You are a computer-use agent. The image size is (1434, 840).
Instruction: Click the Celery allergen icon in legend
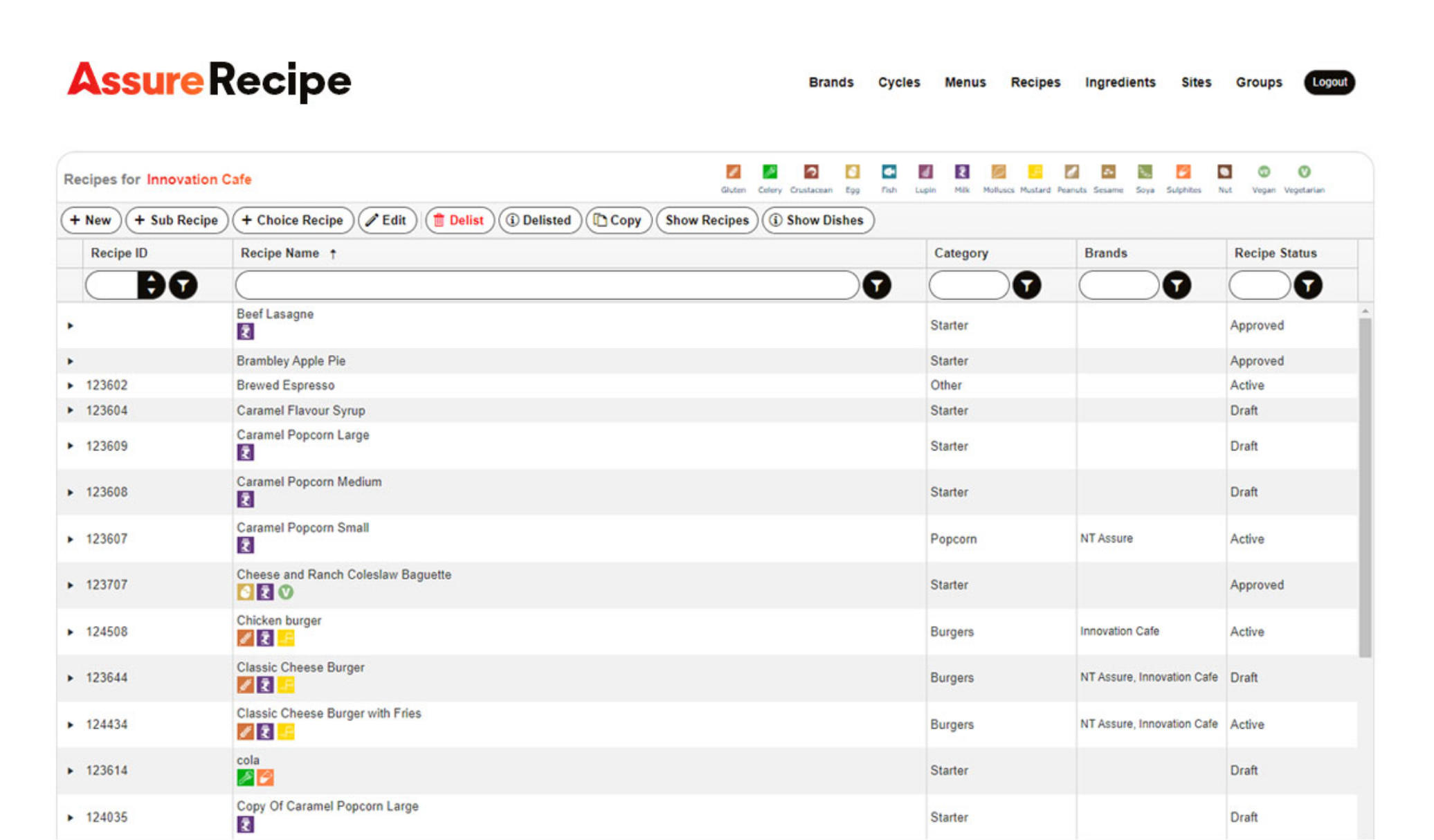tap(770, 172)
